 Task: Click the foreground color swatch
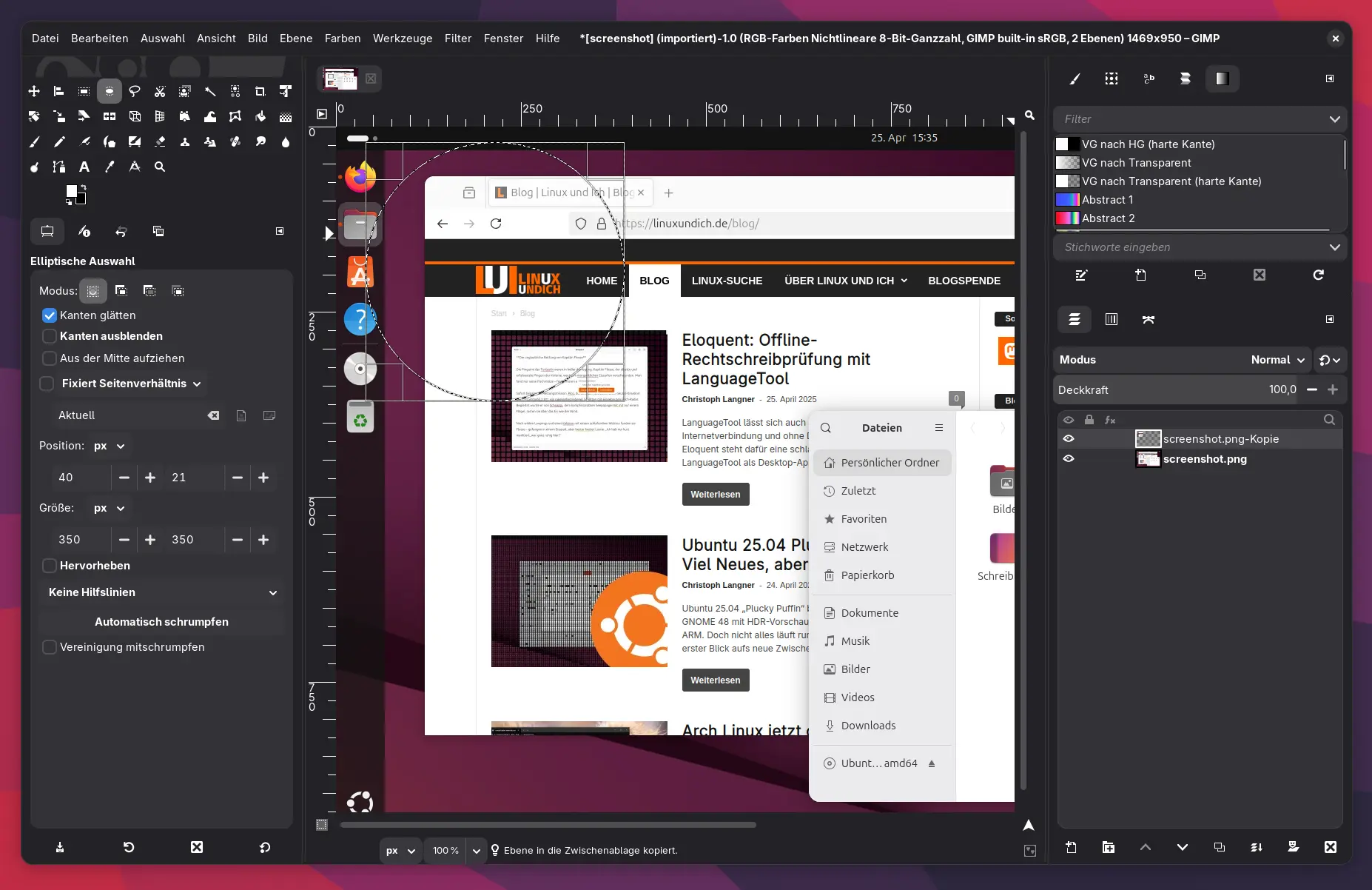pyautogui.click(x=72, y=191)
